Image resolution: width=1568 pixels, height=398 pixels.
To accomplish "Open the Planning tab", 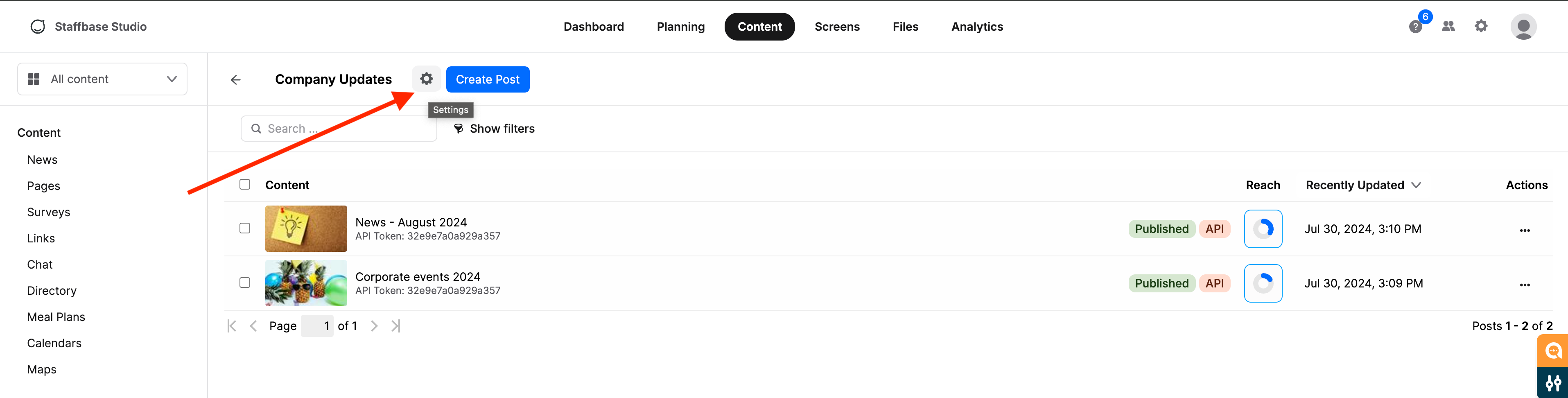I will [680, 27].
